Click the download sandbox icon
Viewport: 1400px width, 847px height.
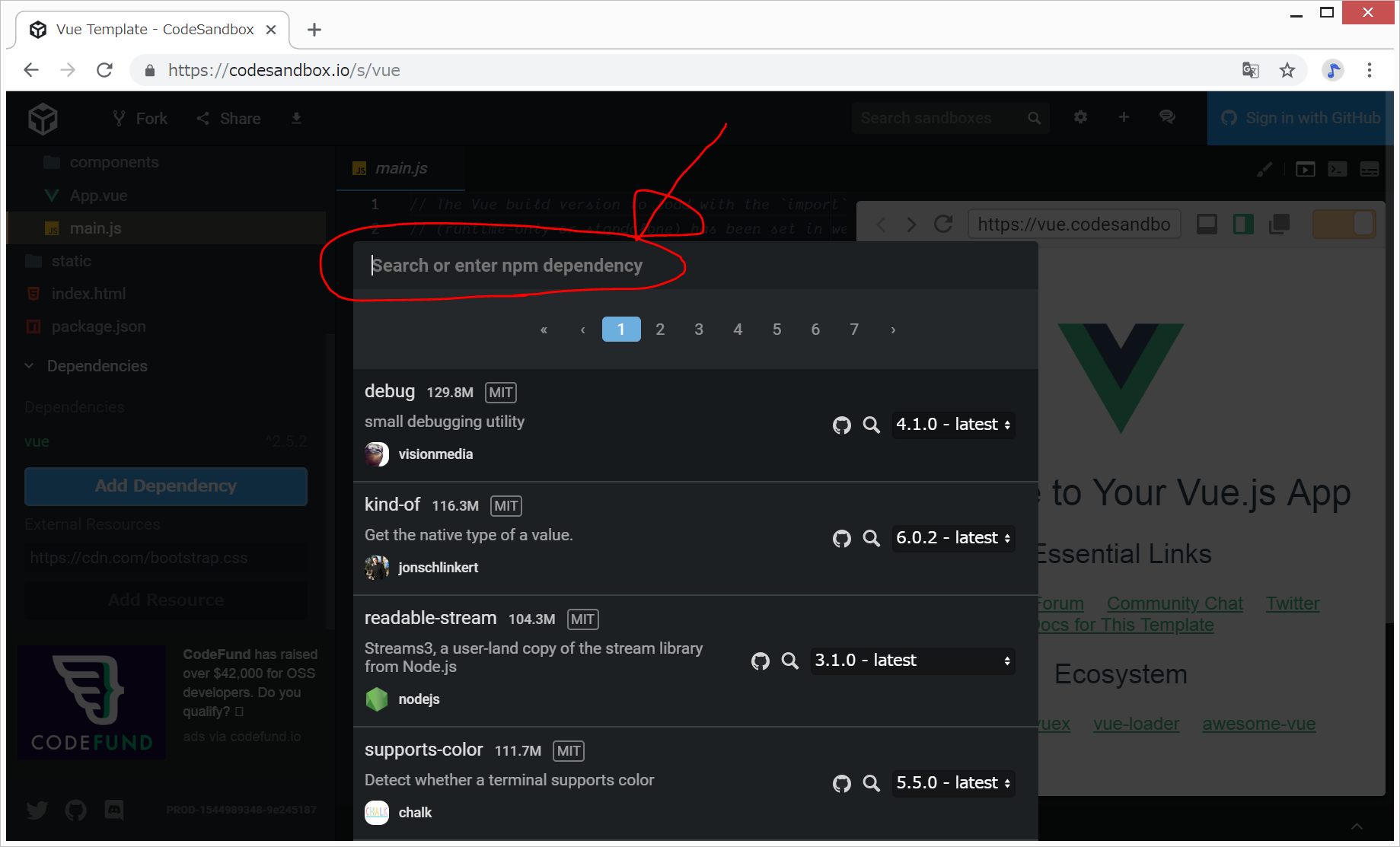(x=296, y=119)
